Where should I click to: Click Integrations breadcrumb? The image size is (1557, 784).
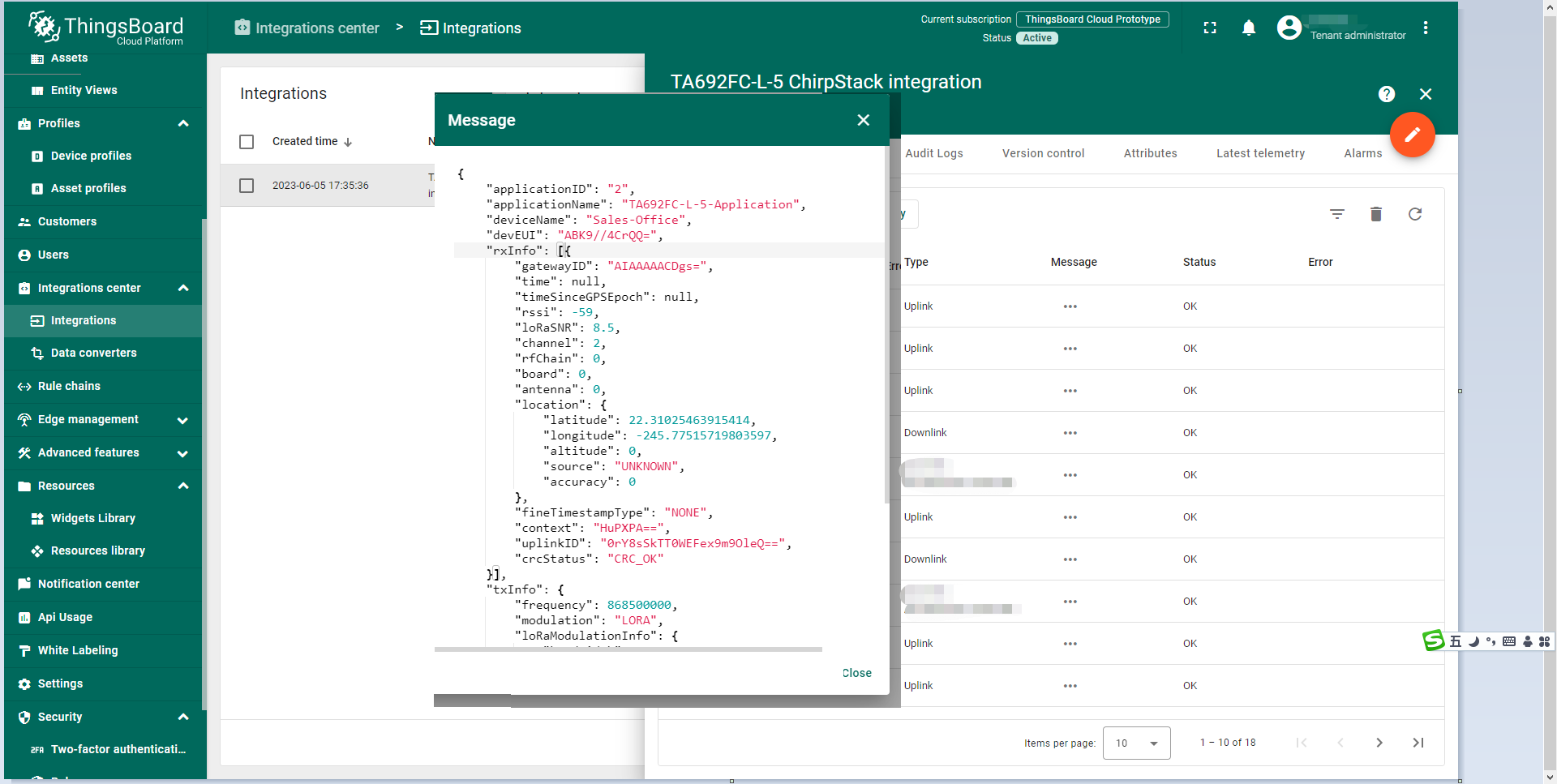[470, 28]
